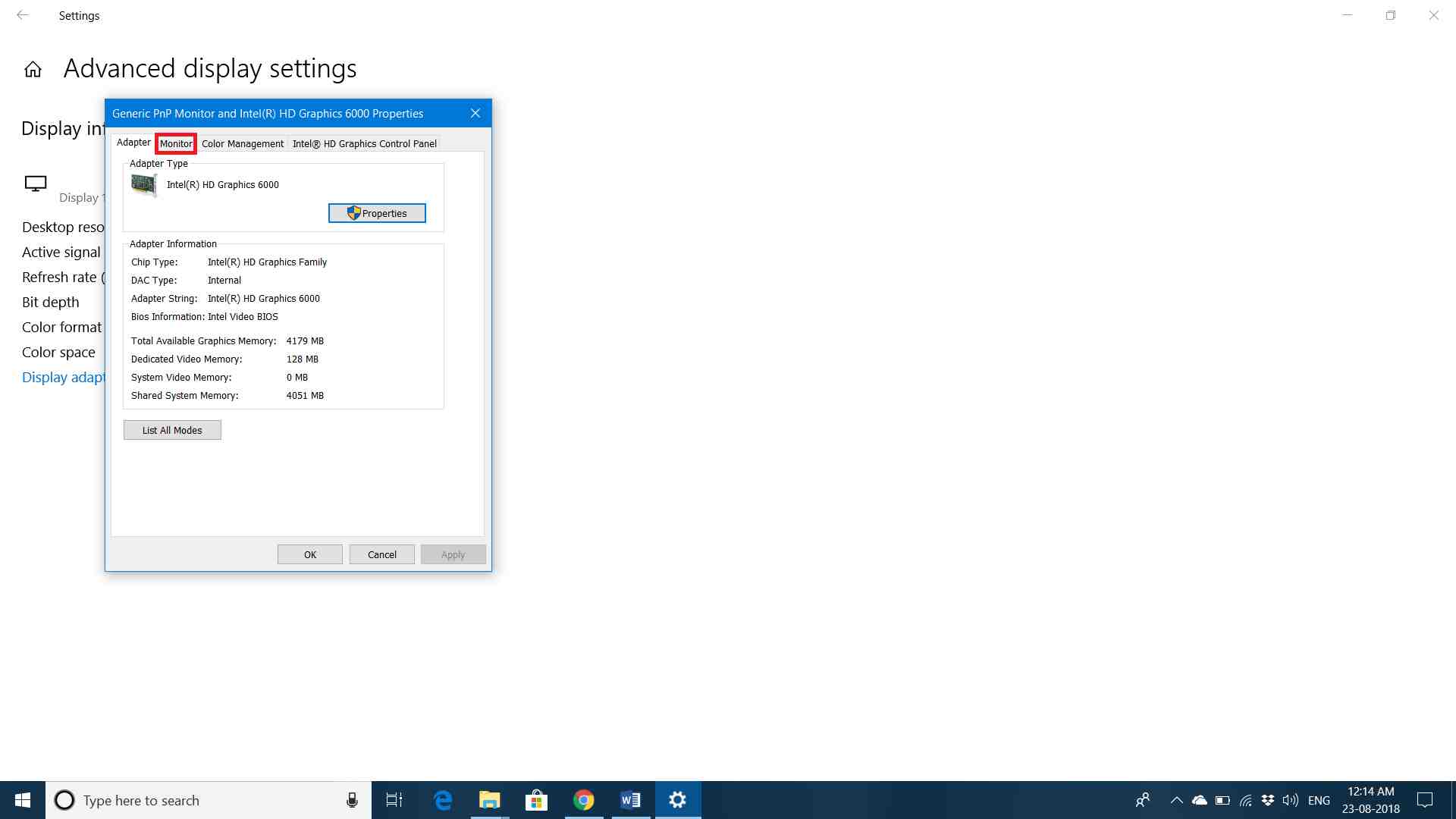Screen dimensions: 1456x819
Task: Switch to the Monitor tab
Action: (x=176, y=143)
